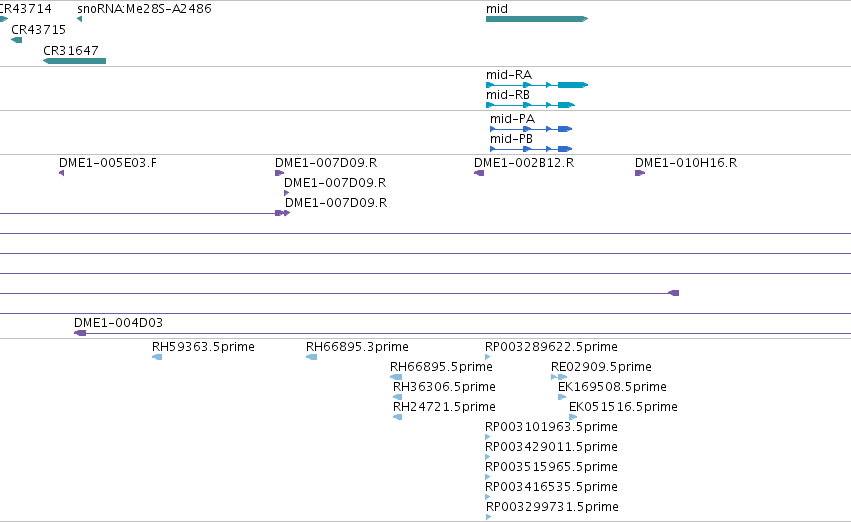The width and height of the screenshot is (851, 522).
Task: Select the small arrow glyph under snoRNA:Me28S-A2486
Action: (79, 19)
